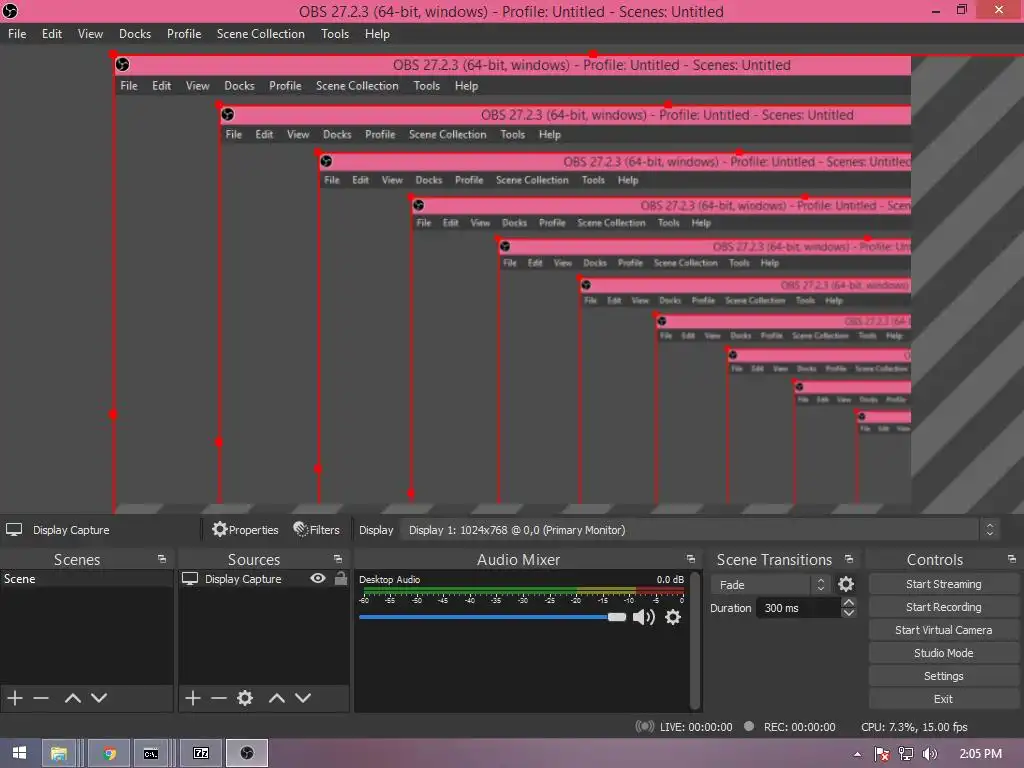The image size is (1024, 768).
Task: Pop out the Controls dock
Action: click(1012, 560)
